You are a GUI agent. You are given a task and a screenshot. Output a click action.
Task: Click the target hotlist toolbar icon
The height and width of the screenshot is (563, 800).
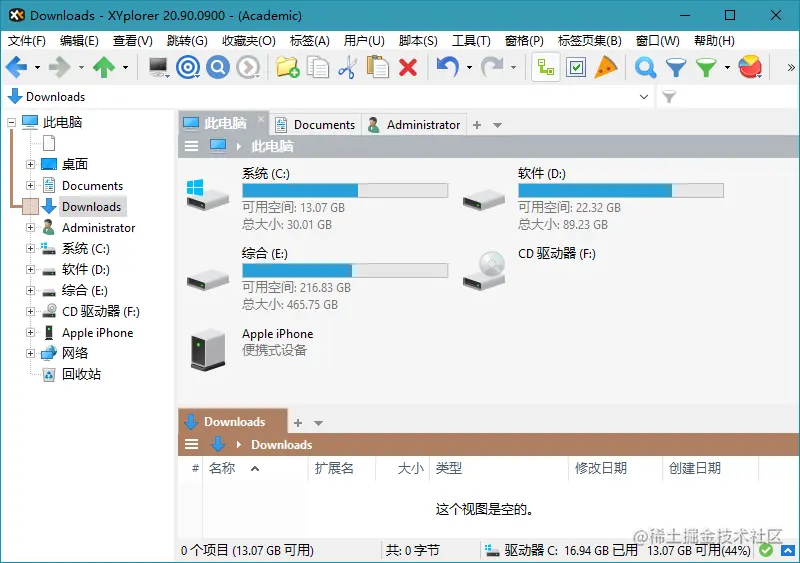coord(188,67)
